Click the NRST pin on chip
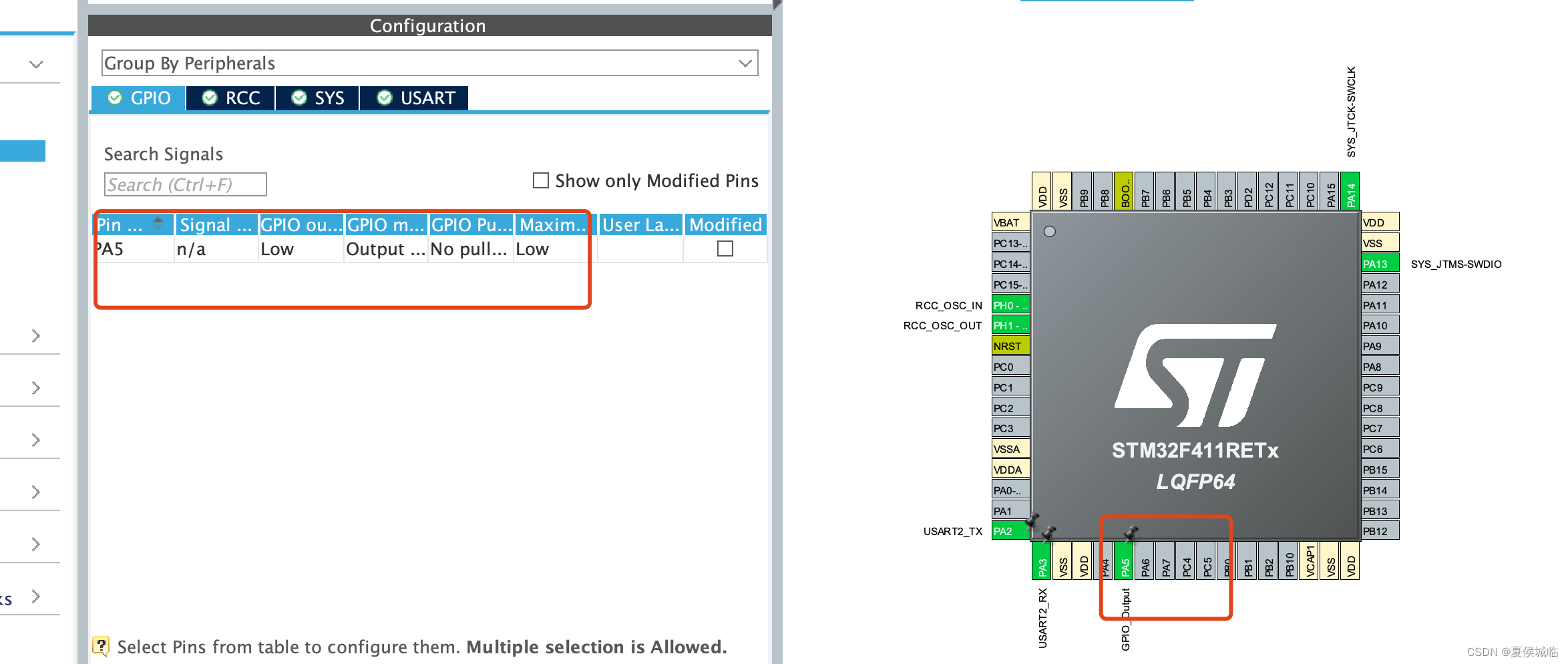Image resolution: width=1568 pixels, height=664 pixels. 1011,346
